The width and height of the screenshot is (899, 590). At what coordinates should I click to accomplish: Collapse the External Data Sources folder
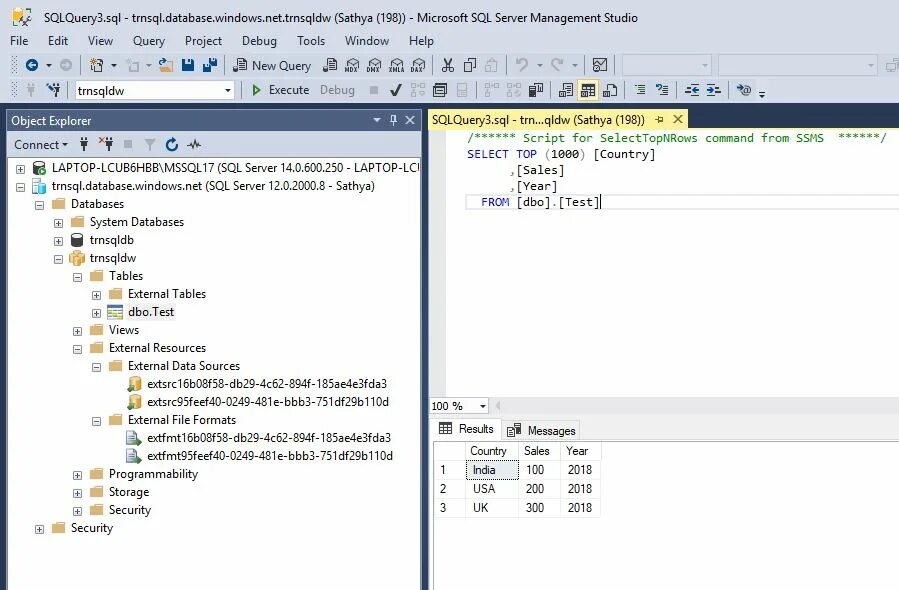(96, 367)
